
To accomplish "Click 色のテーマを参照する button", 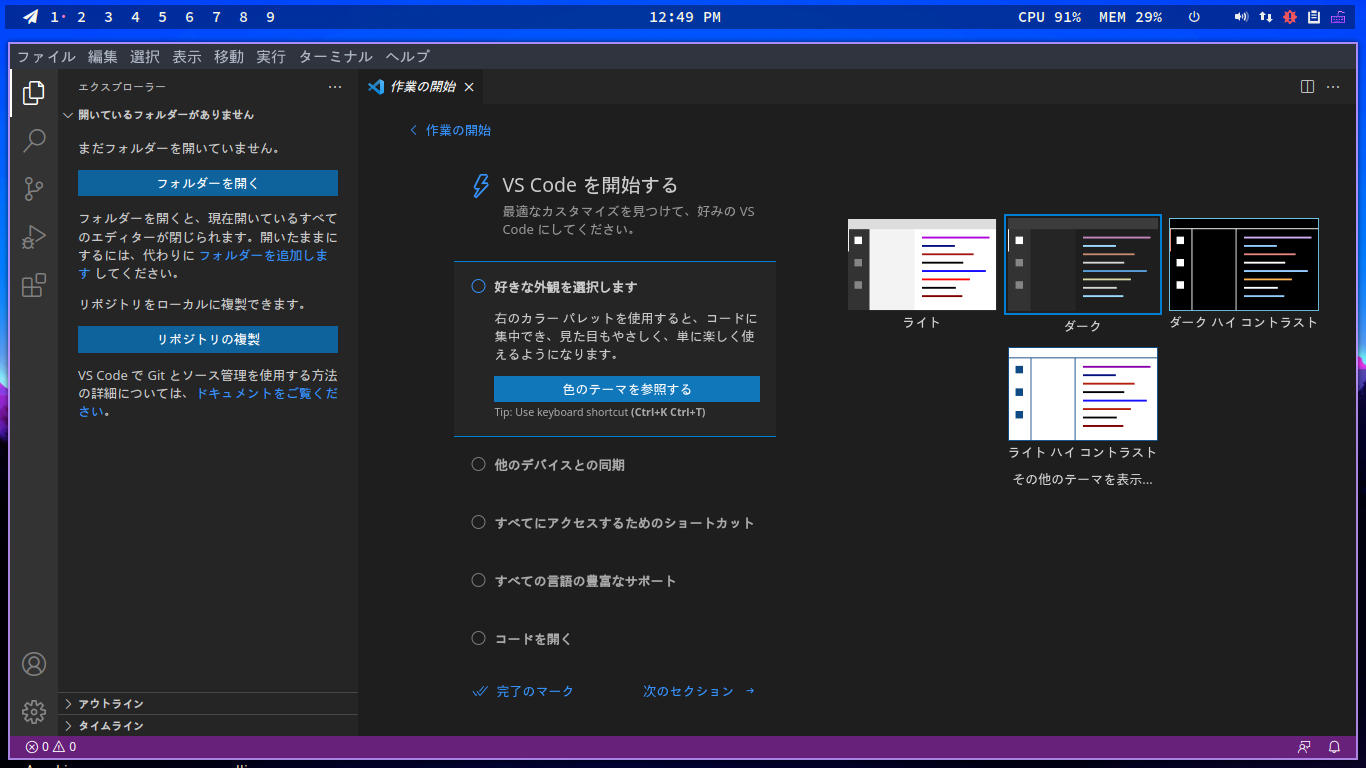I will [627, 389].
